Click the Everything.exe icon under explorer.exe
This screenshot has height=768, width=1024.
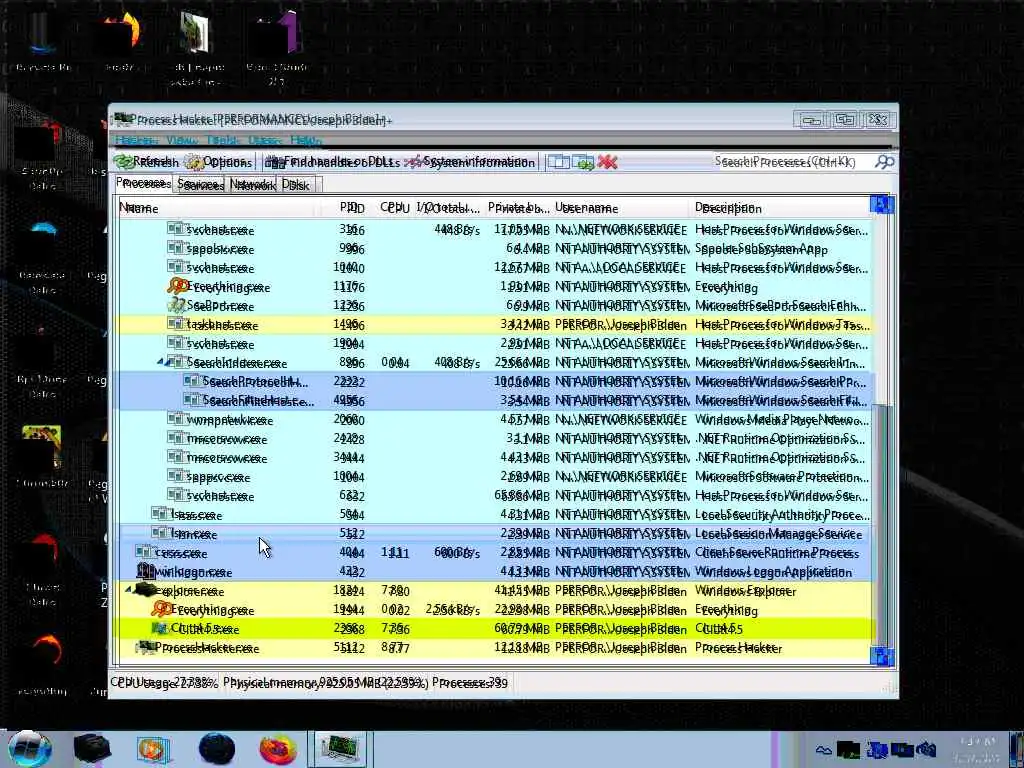pos(161,609)
